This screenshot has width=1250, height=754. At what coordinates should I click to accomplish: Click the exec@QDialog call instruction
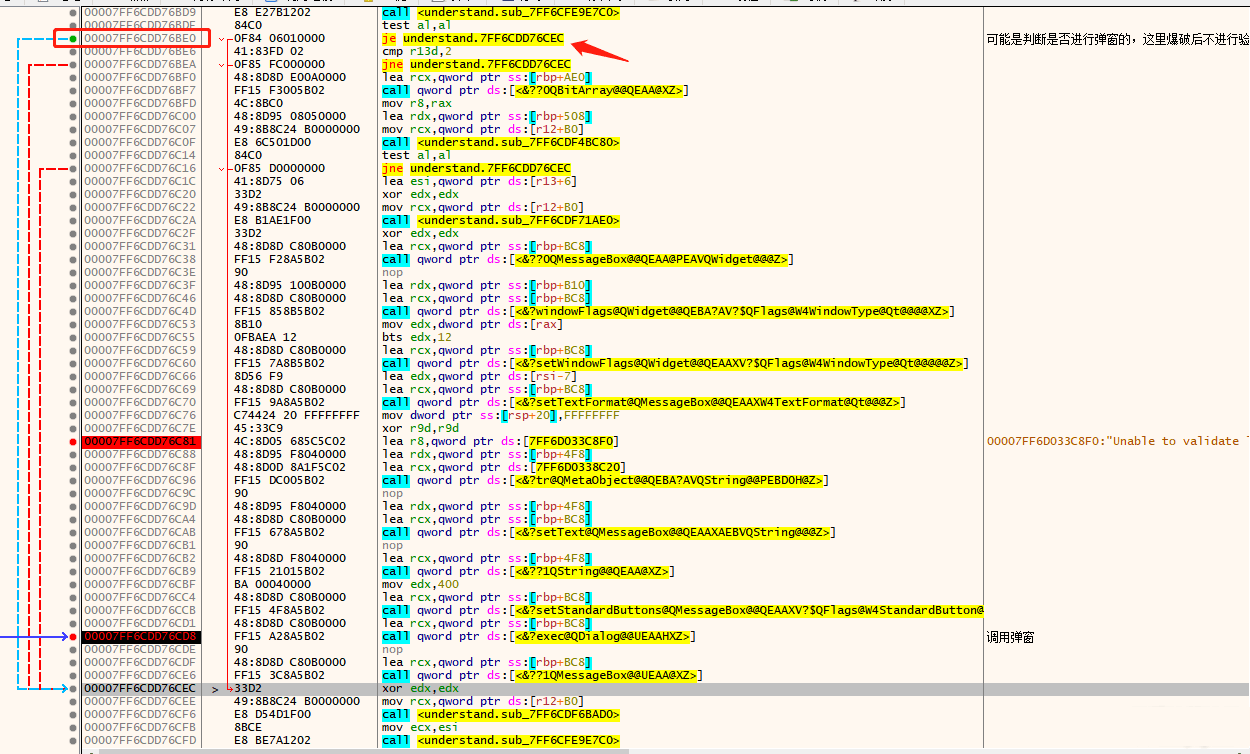(538, 636)
